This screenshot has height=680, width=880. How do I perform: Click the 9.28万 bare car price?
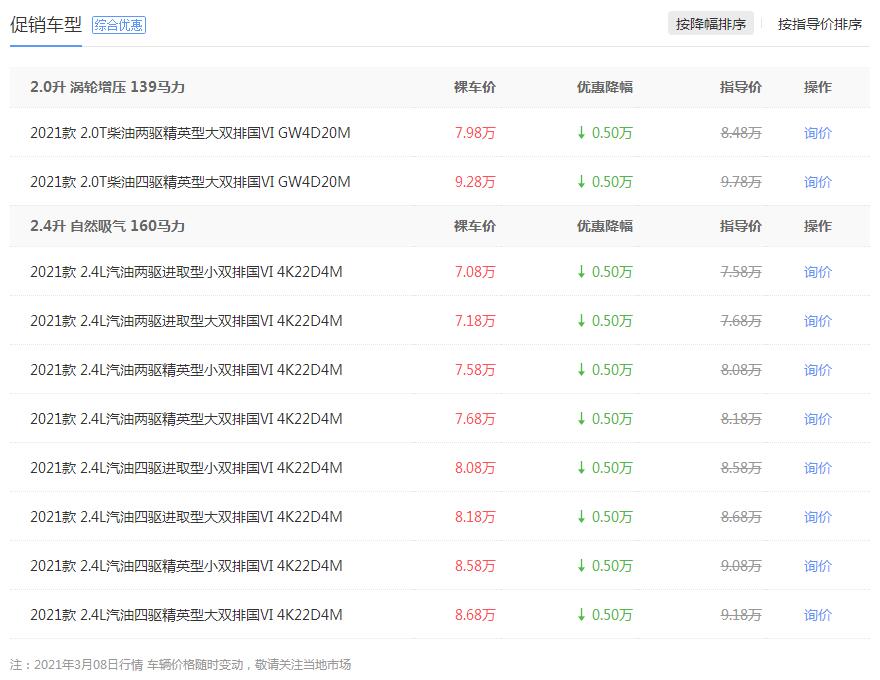[x=475, y=182]
